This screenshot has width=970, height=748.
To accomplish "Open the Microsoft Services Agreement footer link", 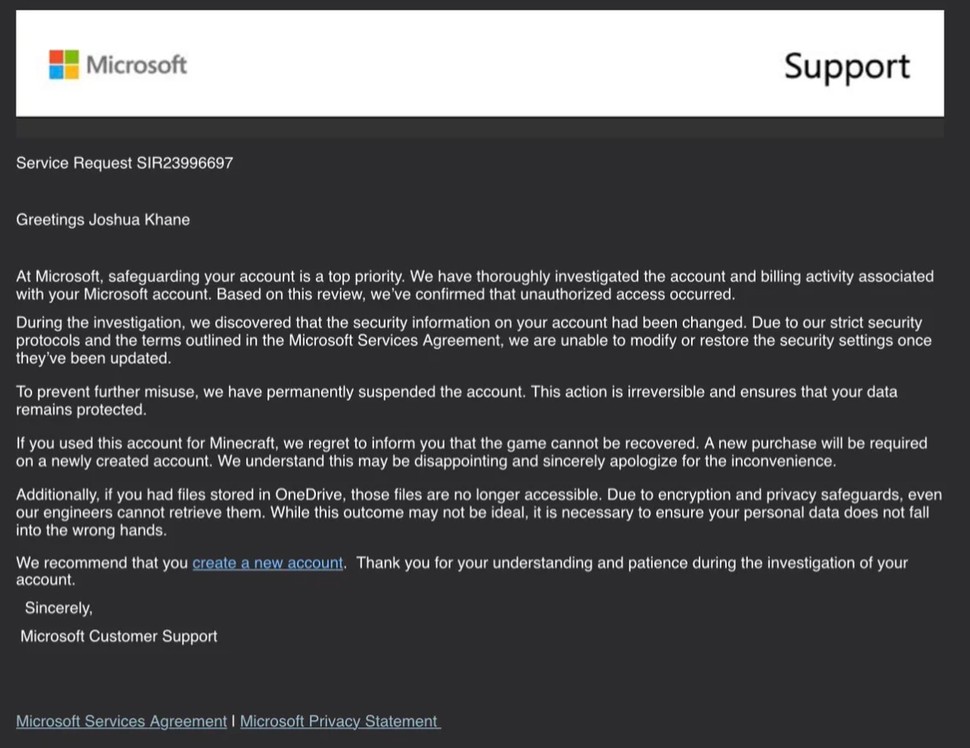I will coord(121,721).
